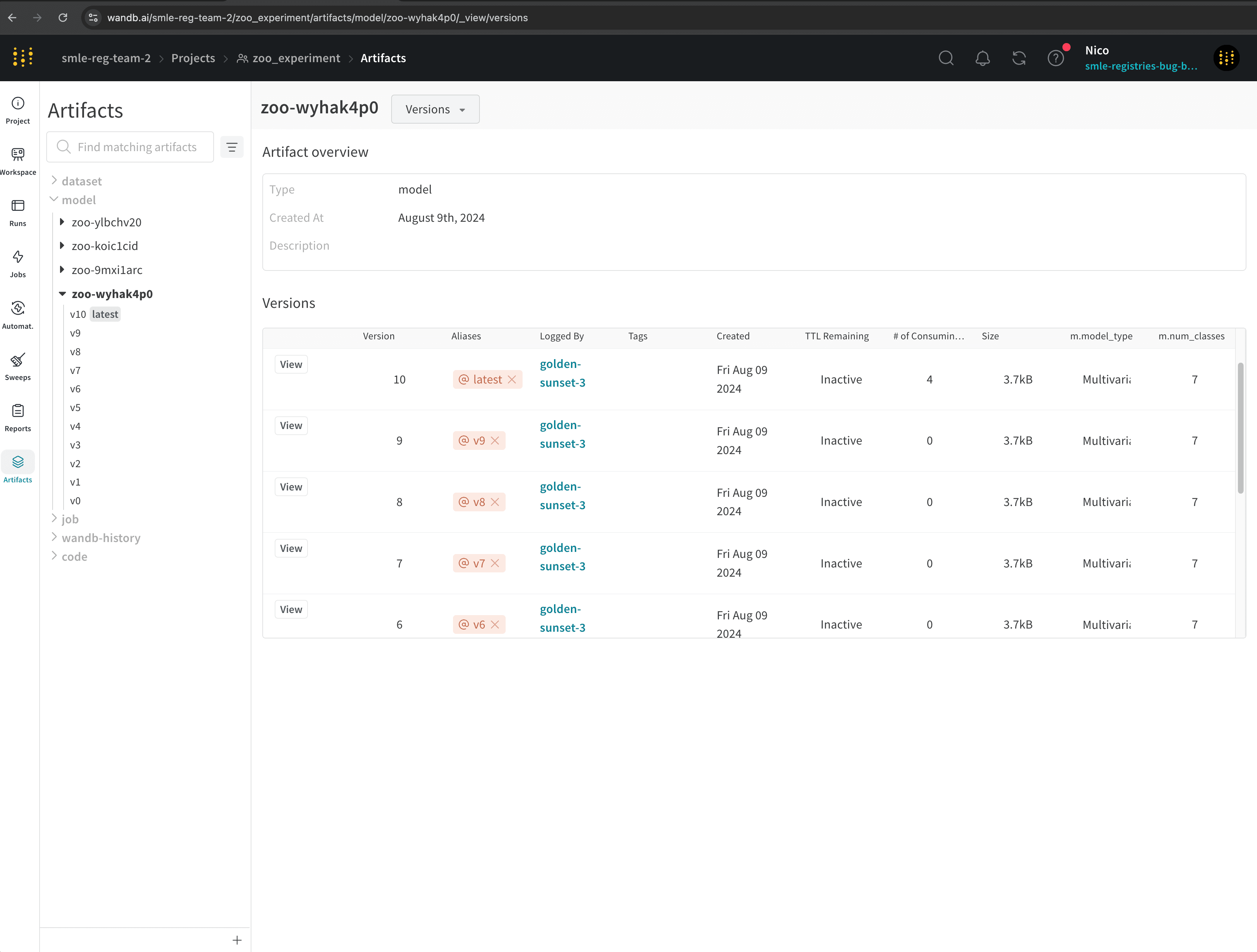Remove the v9 alias tag
The height and width of the screenshot is (952, 1257).
coord(495,441)
